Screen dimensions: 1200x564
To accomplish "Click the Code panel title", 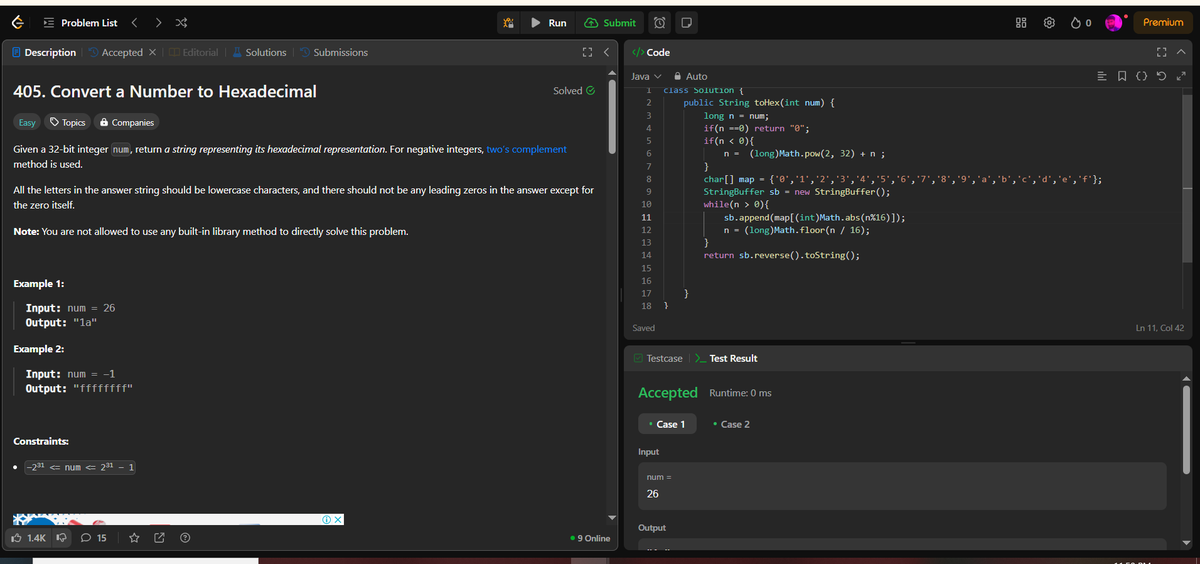I will tap(650, 52).
